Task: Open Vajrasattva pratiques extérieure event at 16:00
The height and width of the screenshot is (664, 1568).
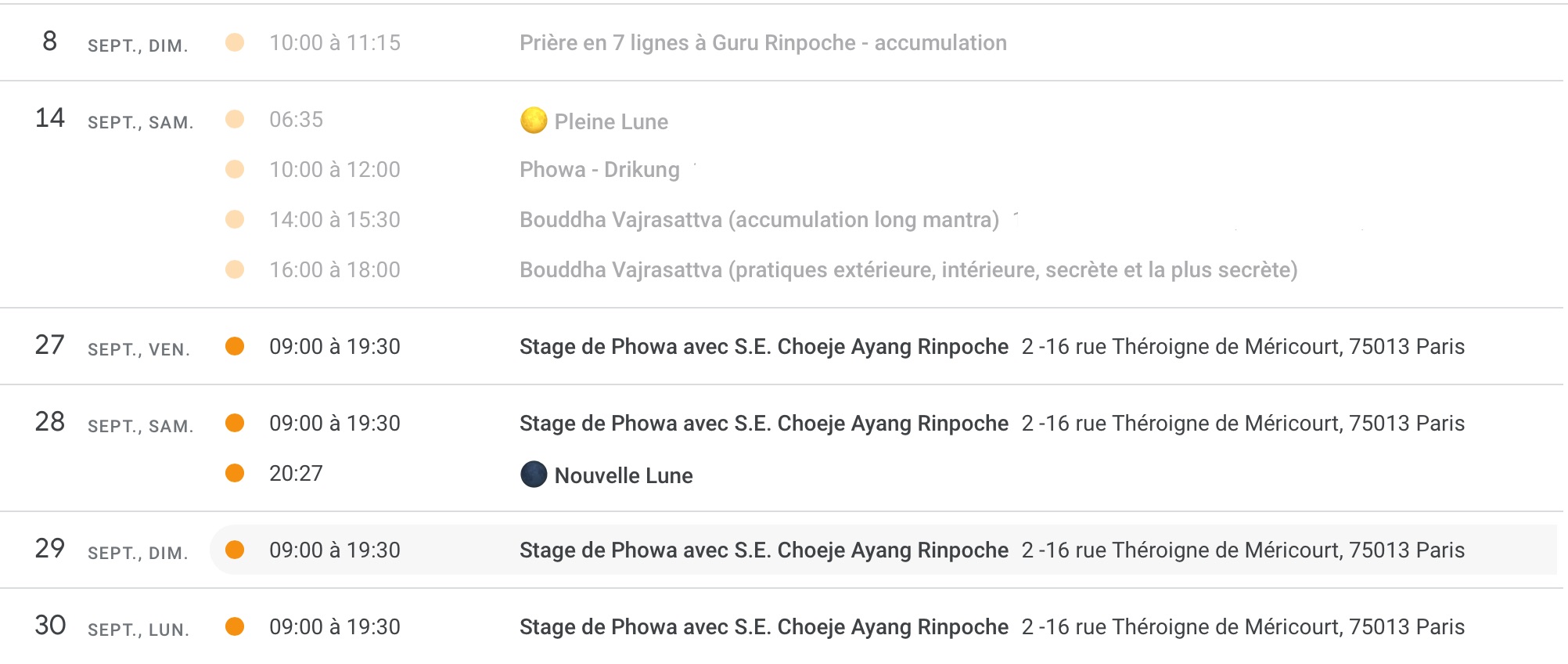Action: pos(908,270)
